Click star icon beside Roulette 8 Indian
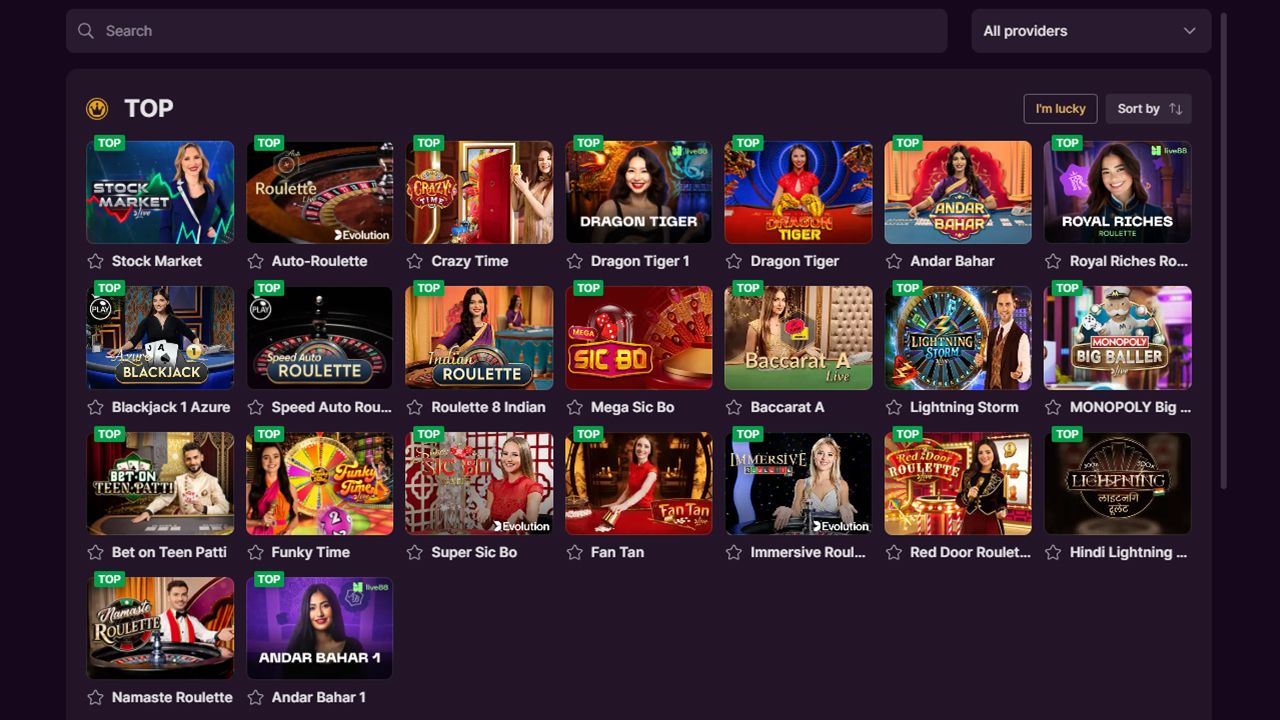This screenshot has width=1280, height=720. 415,407
